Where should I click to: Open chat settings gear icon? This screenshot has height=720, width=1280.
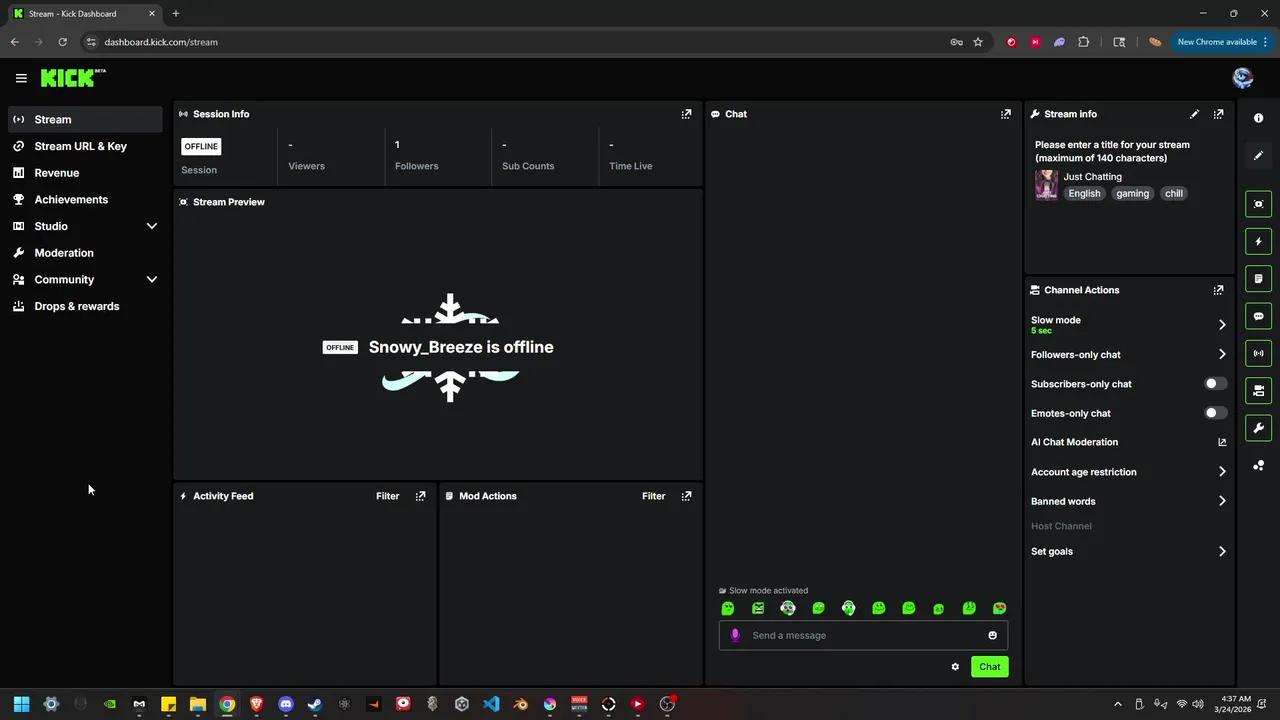click(x=955, y=667)
